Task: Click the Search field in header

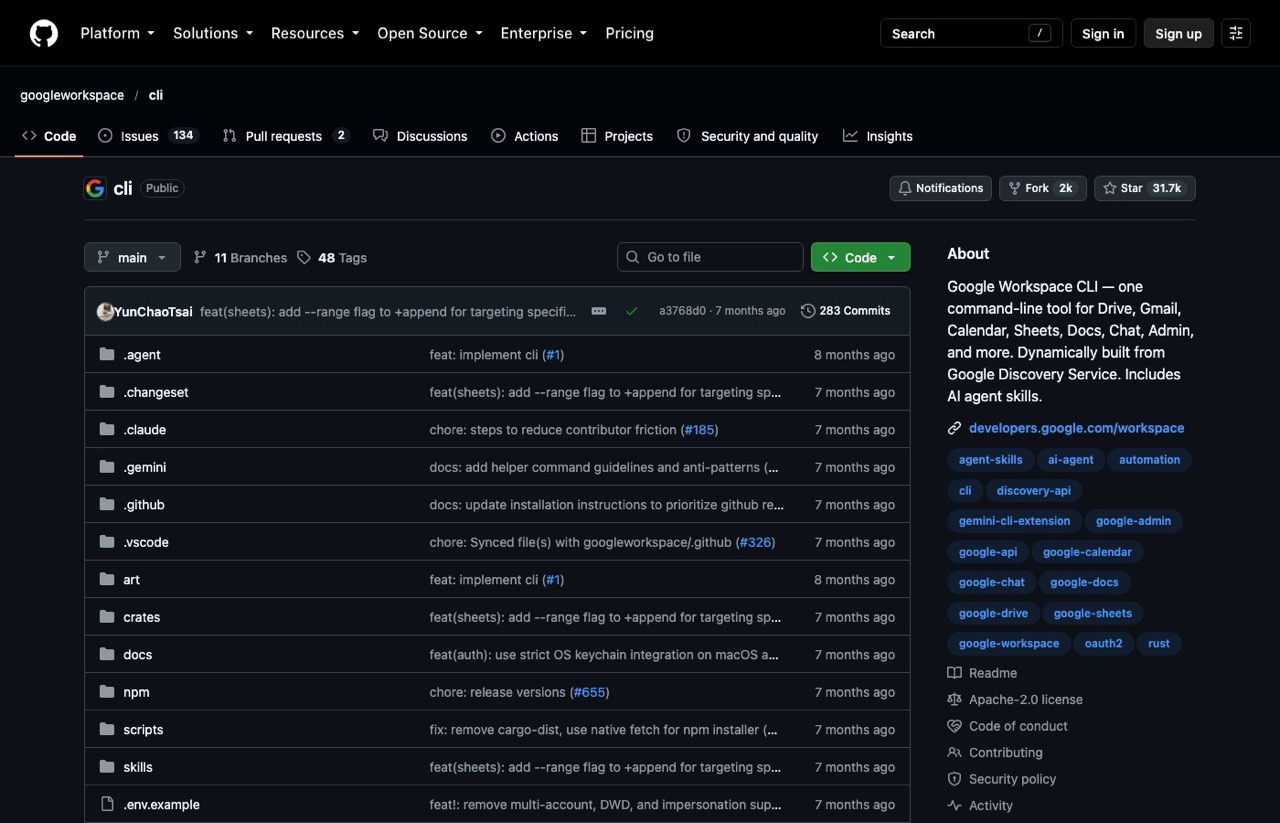Action: tap(971, 33)
